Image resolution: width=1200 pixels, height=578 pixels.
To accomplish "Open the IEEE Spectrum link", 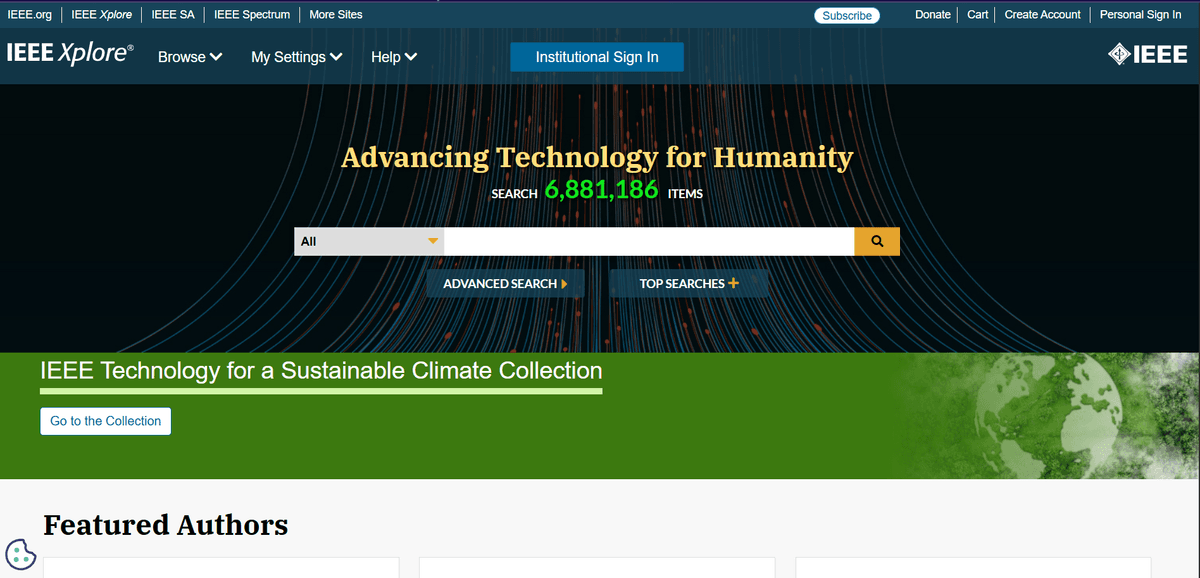I will pyautogui.click(x=252, y=15).
